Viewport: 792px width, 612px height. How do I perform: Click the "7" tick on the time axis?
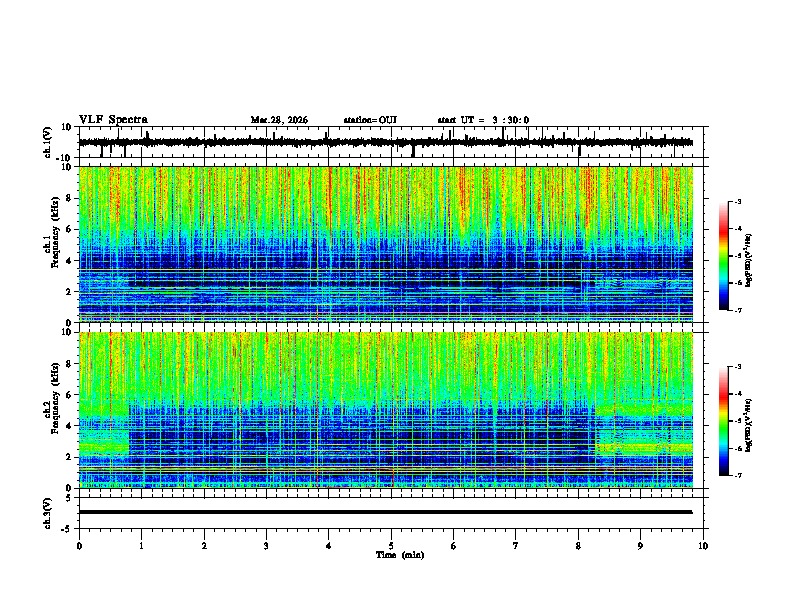click(x=516, y=546)
